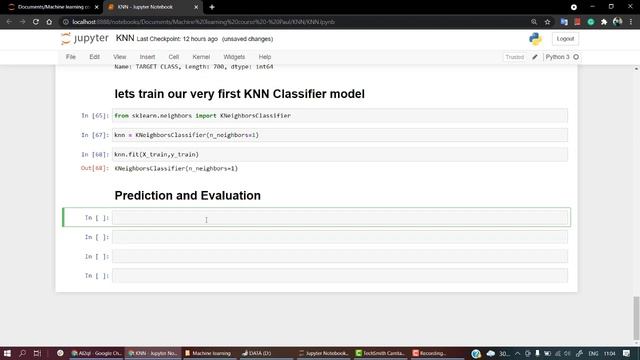Open the Edit menu

click(x=94, y=57)
